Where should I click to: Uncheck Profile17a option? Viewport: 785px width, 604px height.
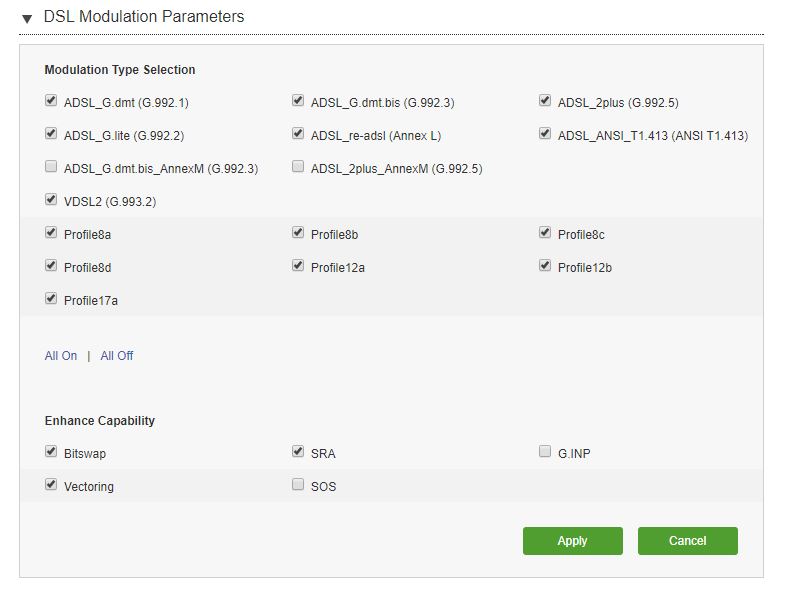tap(51, 298)
